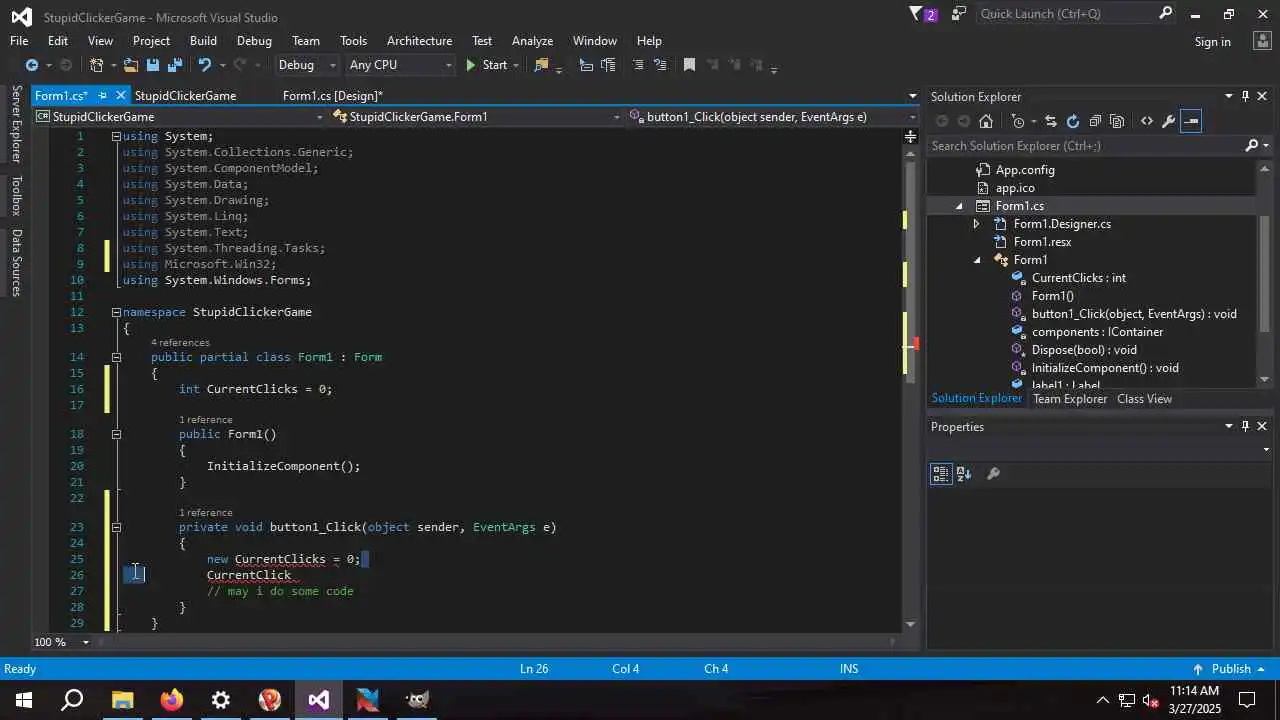Click the decrease line indent icon
Viewport: 1280px width, 720px height.
point(586,65)
